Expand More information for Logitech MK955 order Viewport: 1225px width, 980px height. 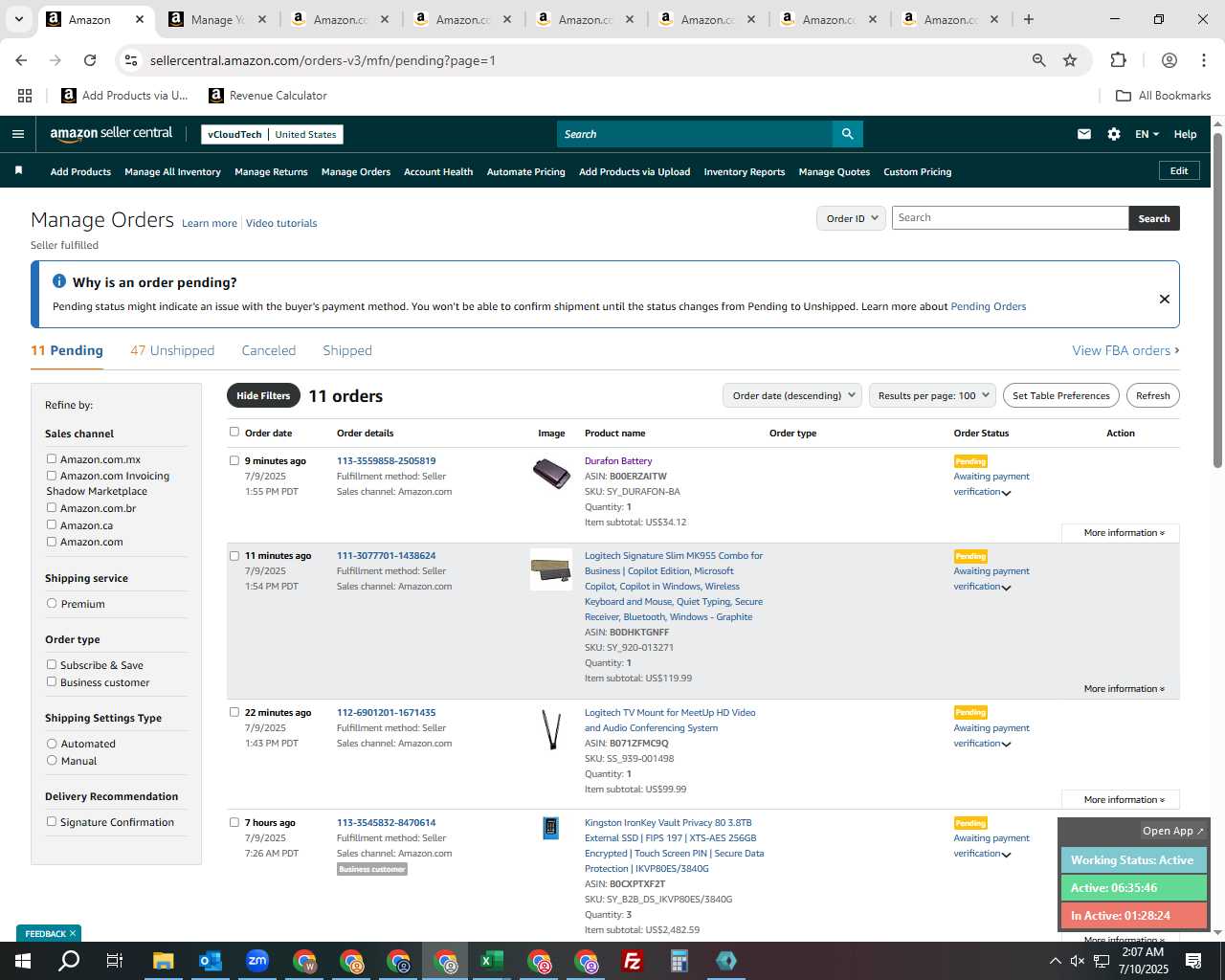(x=1124, y=689)
